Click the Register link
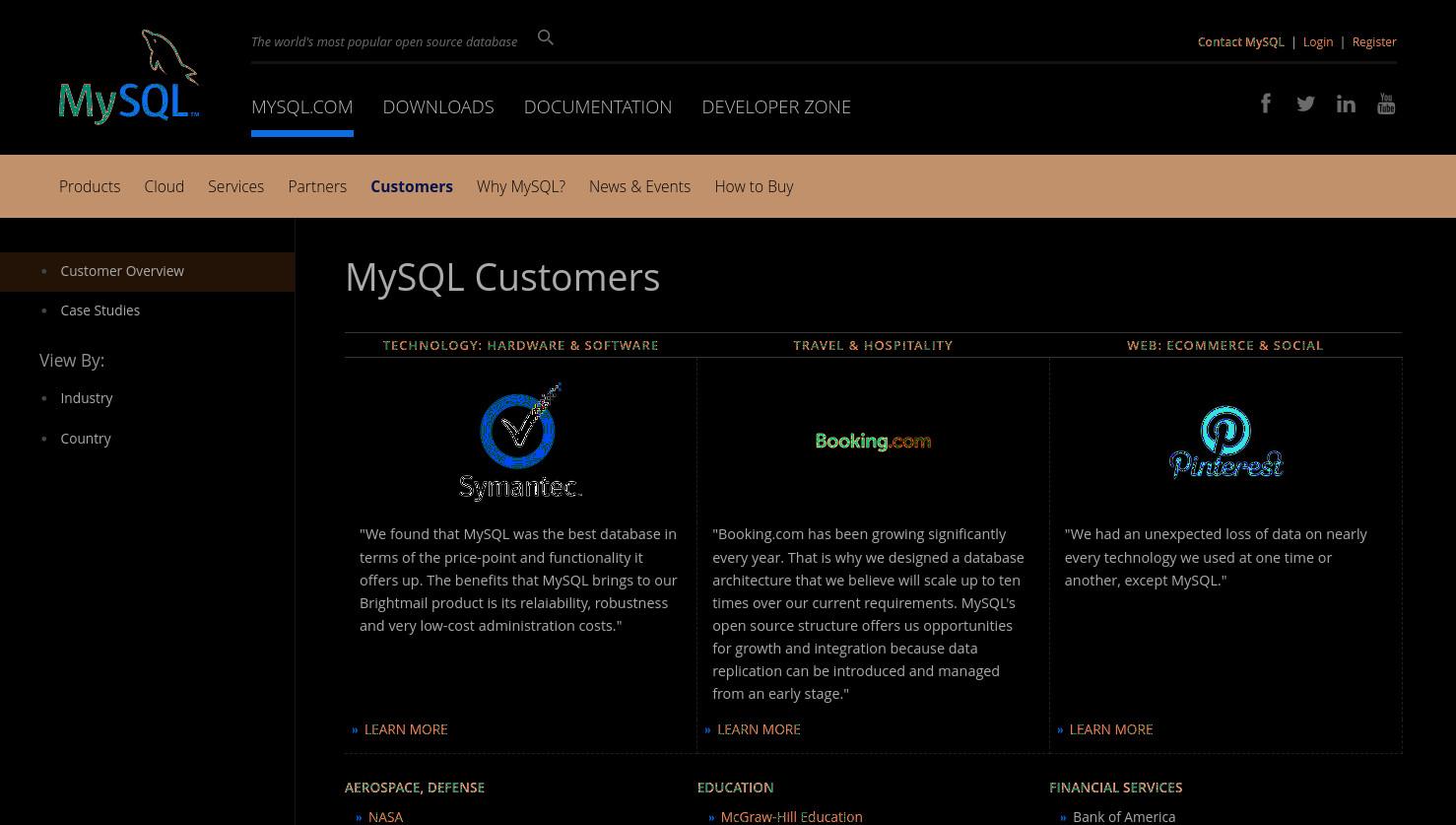The height and width of the screenshot is (825, 1456). click(x=1374, y=41)
